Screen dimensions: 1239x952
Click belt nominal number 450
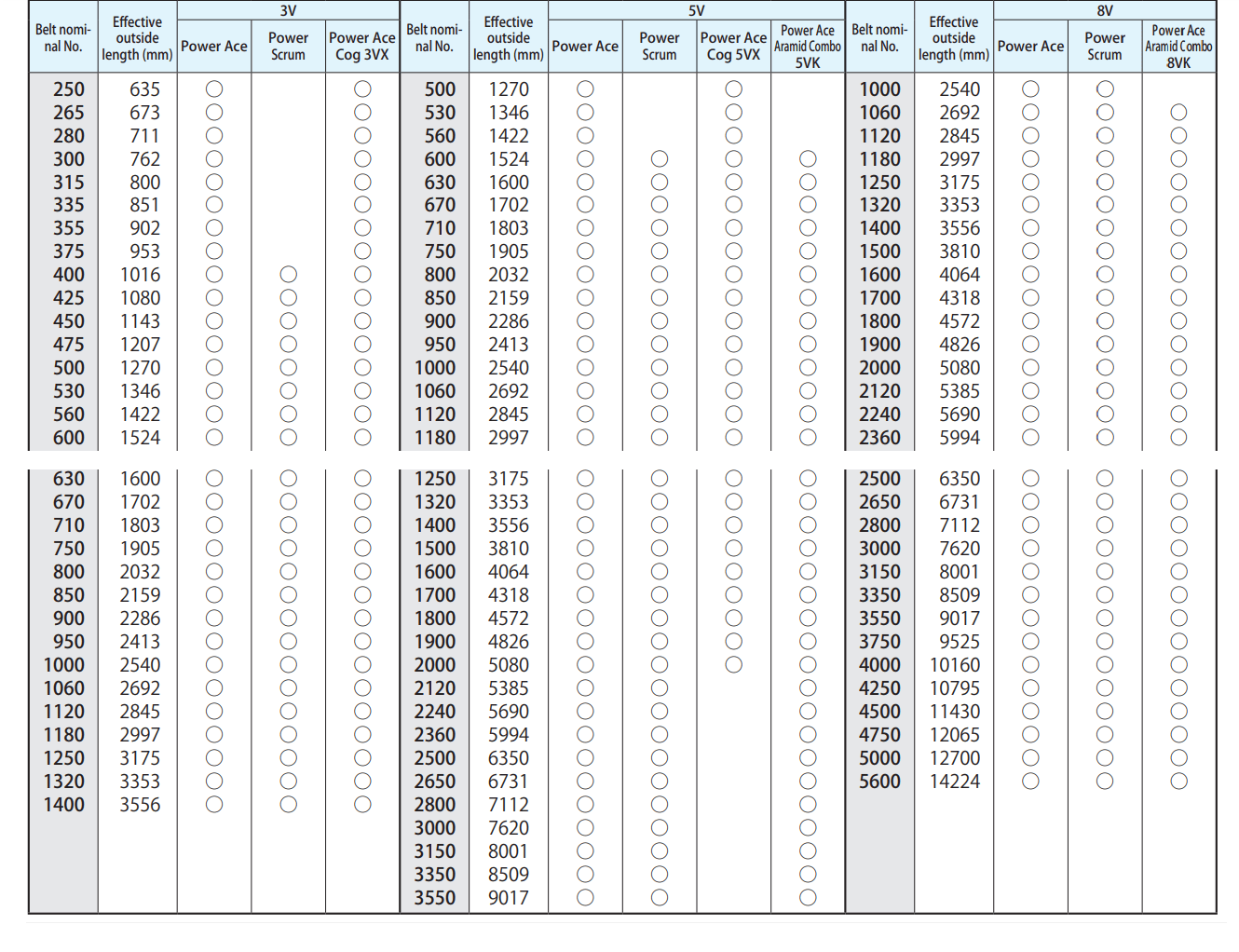click(x=69, y=321)
